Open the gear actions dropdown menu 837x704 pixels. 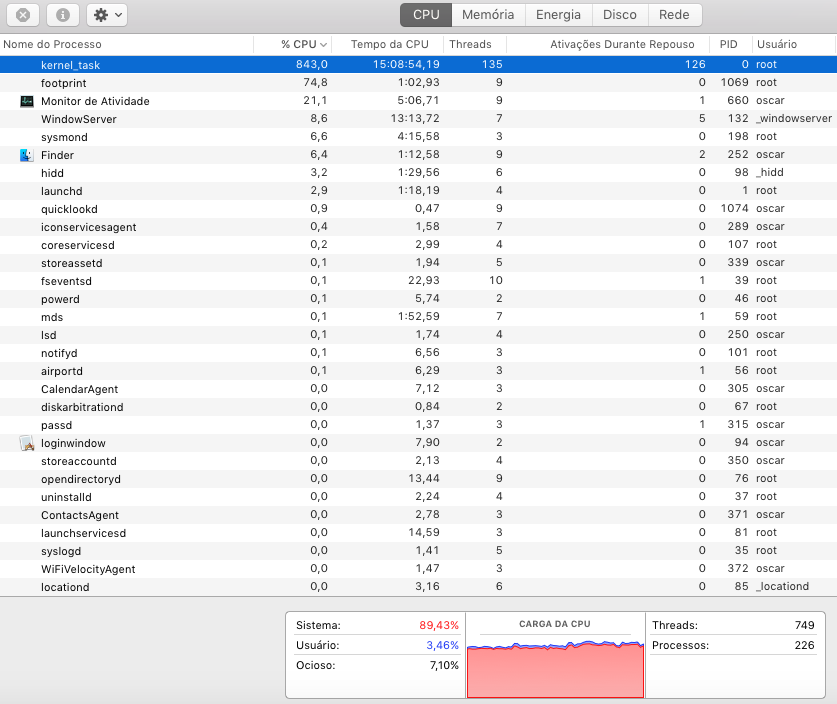(x=107, y=15)
